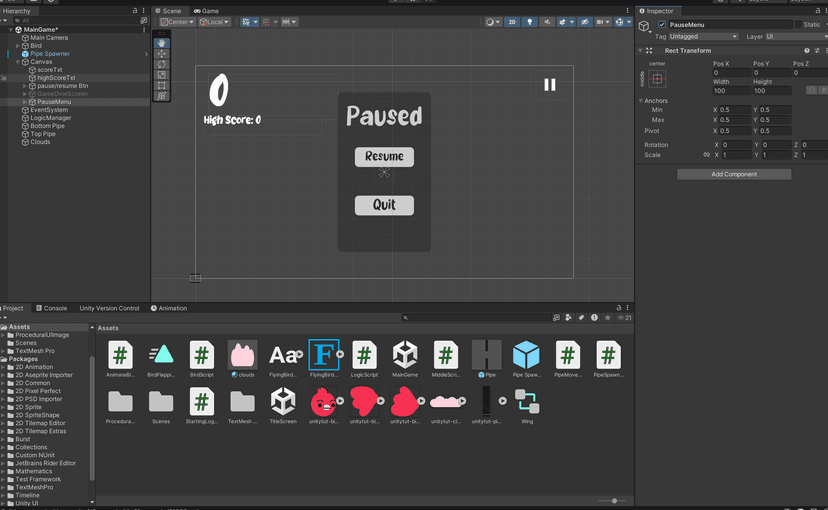828x510 pixels.
Task: Select GameOverScreen in the Hierarchy
Action: click(x=62, y=94)
